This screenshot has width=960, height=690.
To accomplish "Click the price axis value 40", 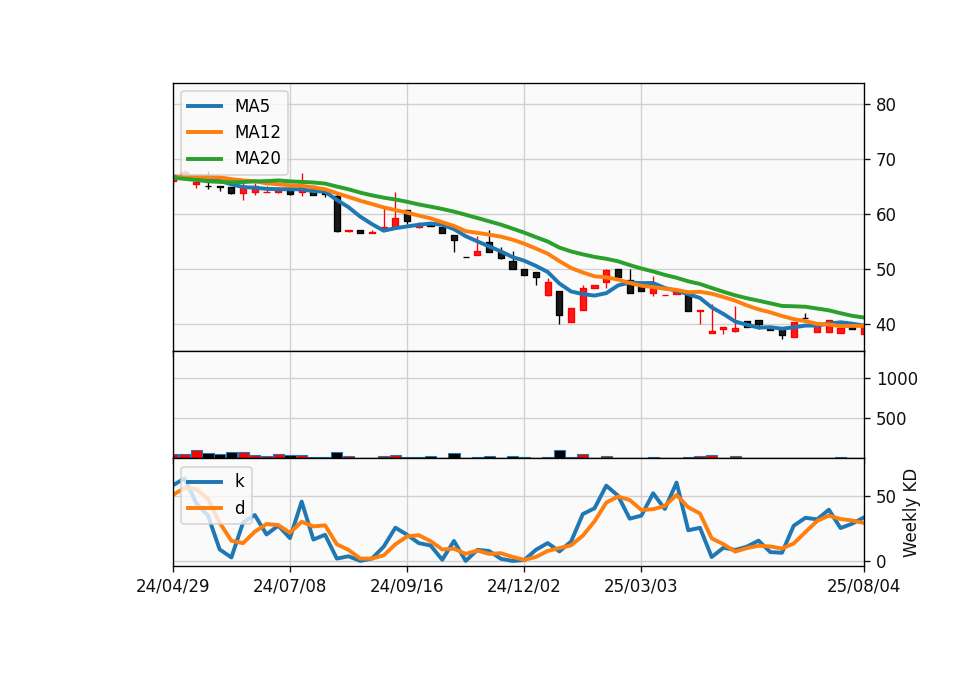I will click(886, 325).
